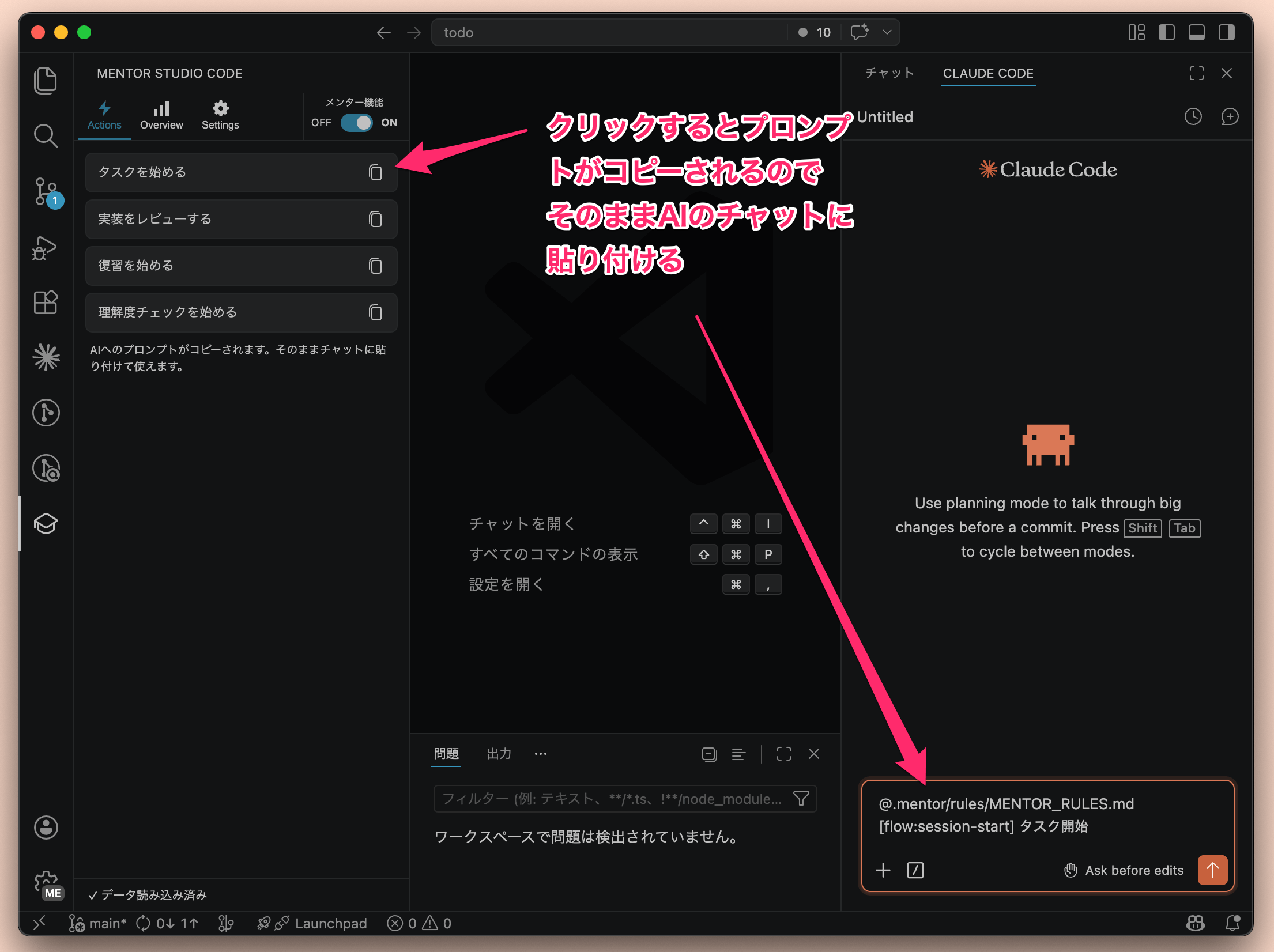Close the Claude Code side panel

point(1227,73)
